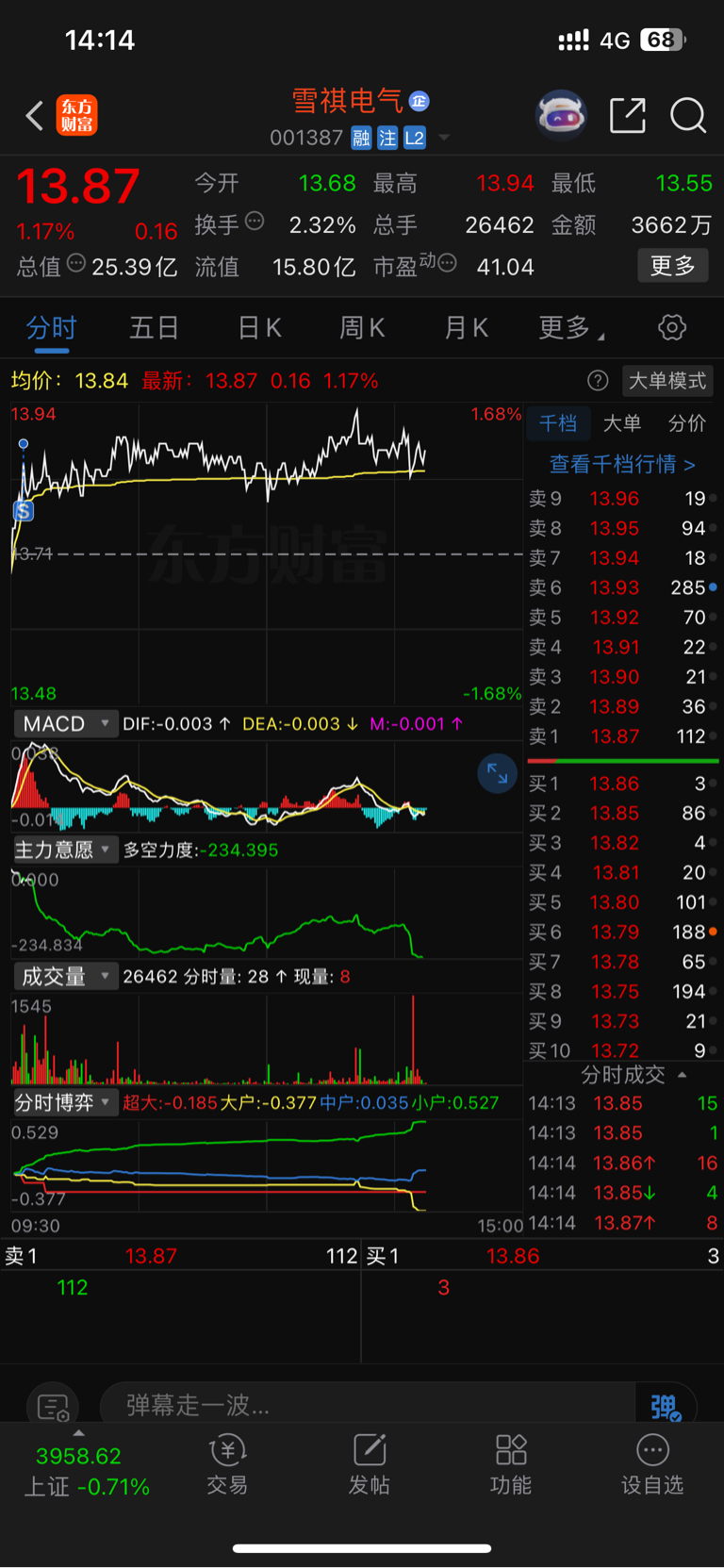Screen dimensions: 724x1568
Task: Open the 功能 functions icon
Action: [511, 1465]
